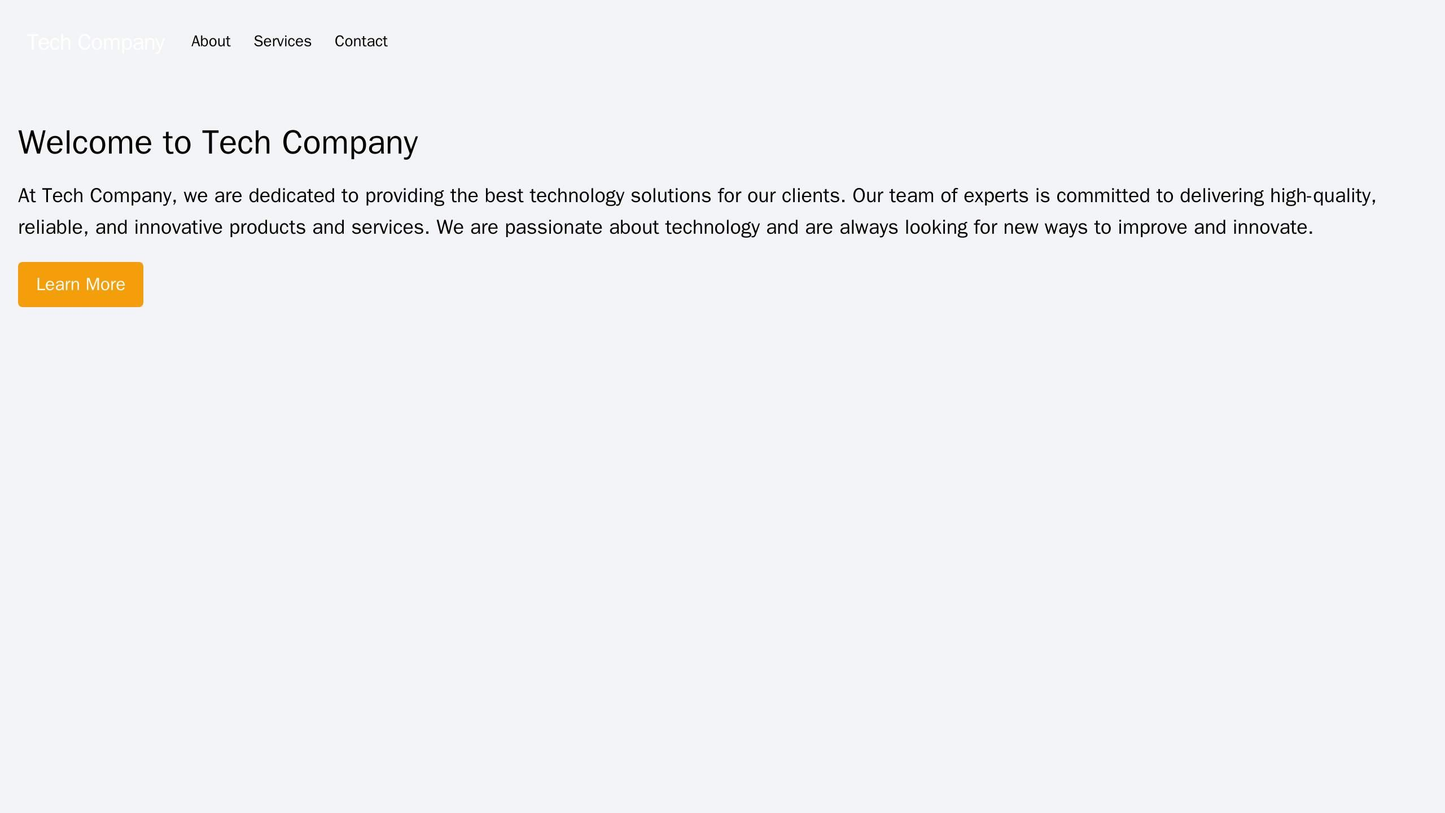Click the Tech Company logo text
Screen dimensions: 1445x813
point(95,42)
